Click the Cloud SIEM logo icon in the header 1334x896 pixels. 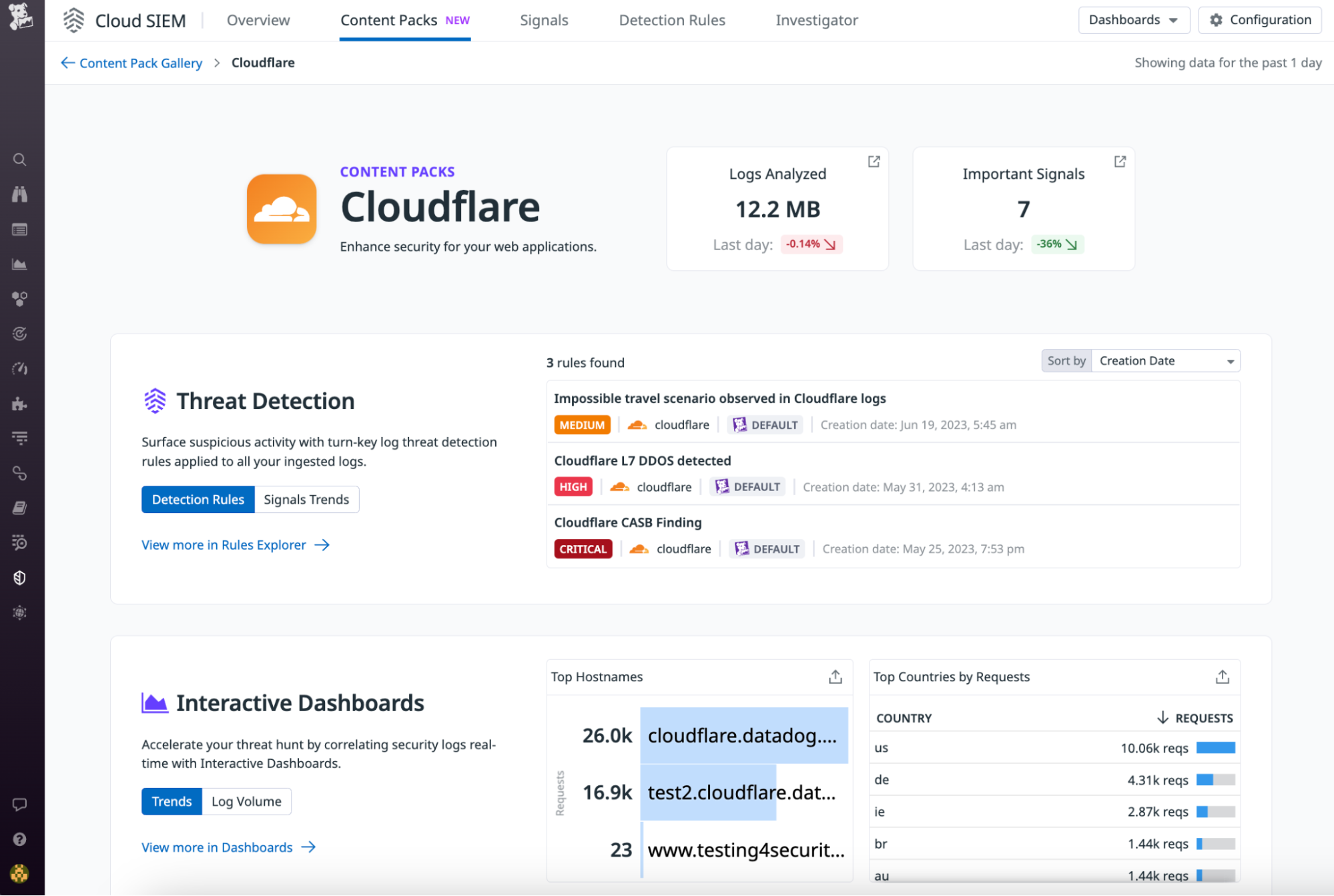tap(72, 20)
